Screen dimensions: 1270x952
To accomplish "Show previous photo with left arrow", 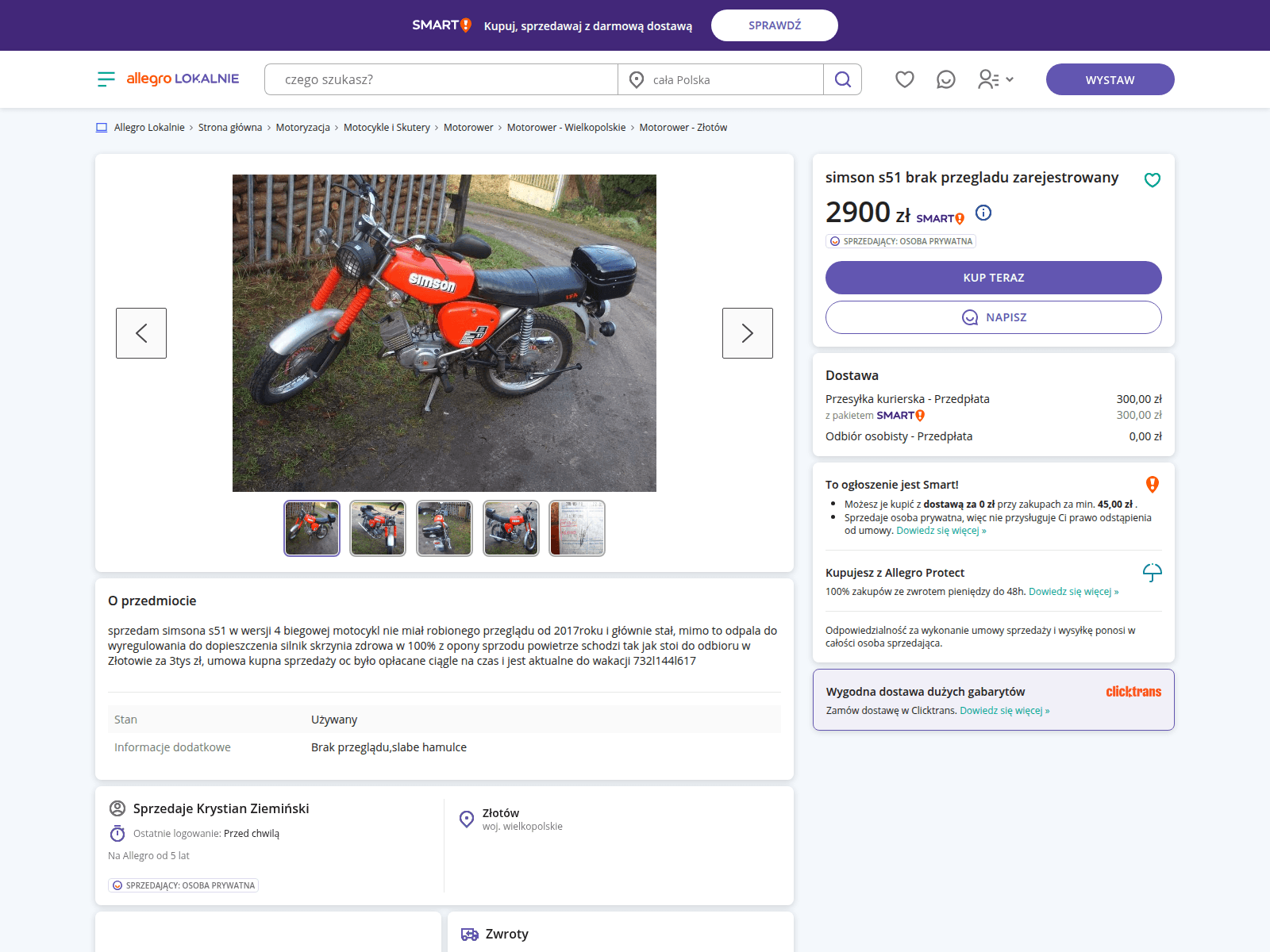I will (x=141, y=333).
